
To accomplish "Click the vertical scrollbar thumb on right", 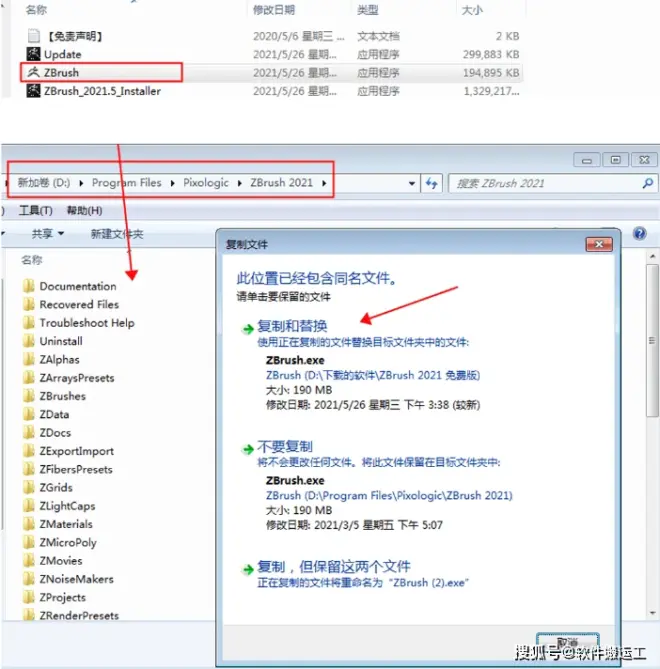I will [x=652, y=340].
